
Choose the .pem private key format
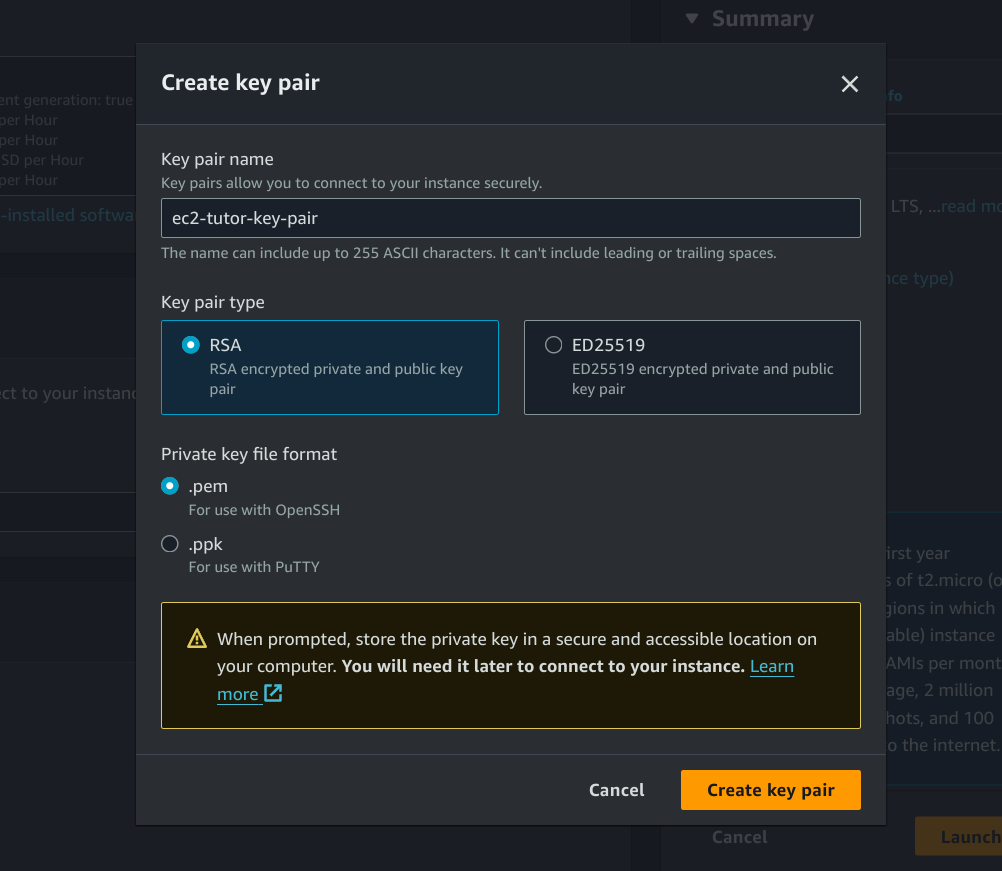click(170, 486)
